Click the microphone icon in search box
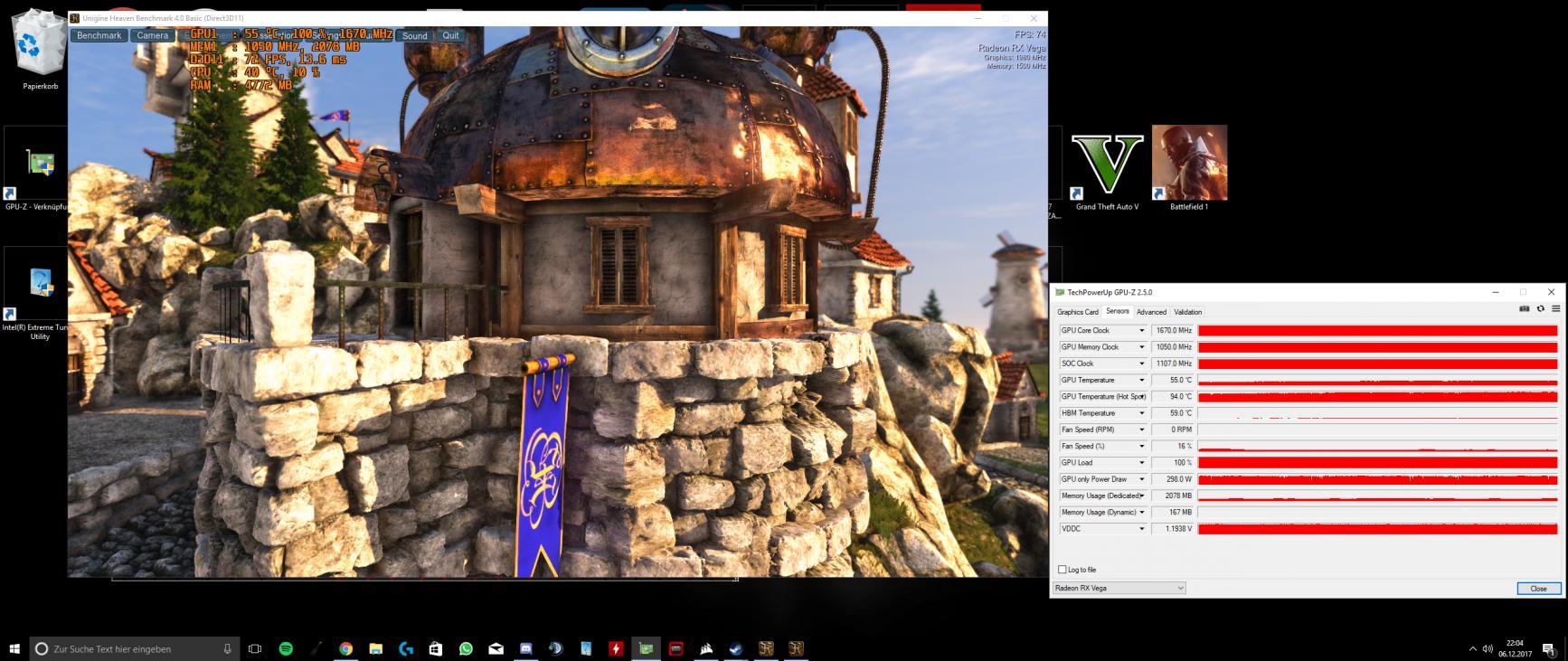 [x=227, y=648]
